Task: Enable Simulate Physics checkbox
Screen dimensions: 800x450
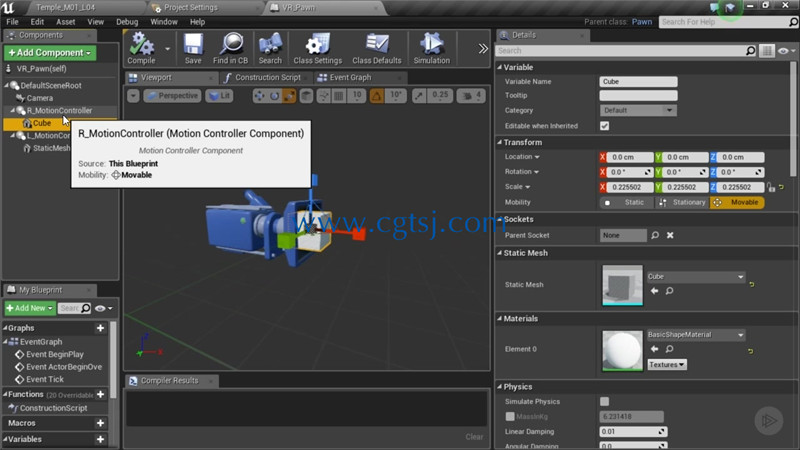Action: [x=605, y=402]
